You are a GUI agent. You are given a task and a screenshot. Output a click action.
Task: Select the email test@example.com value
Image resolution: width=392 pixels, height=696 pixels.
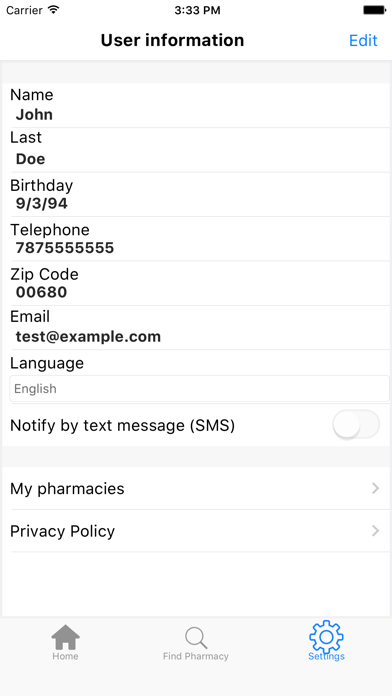pos(88,336)
